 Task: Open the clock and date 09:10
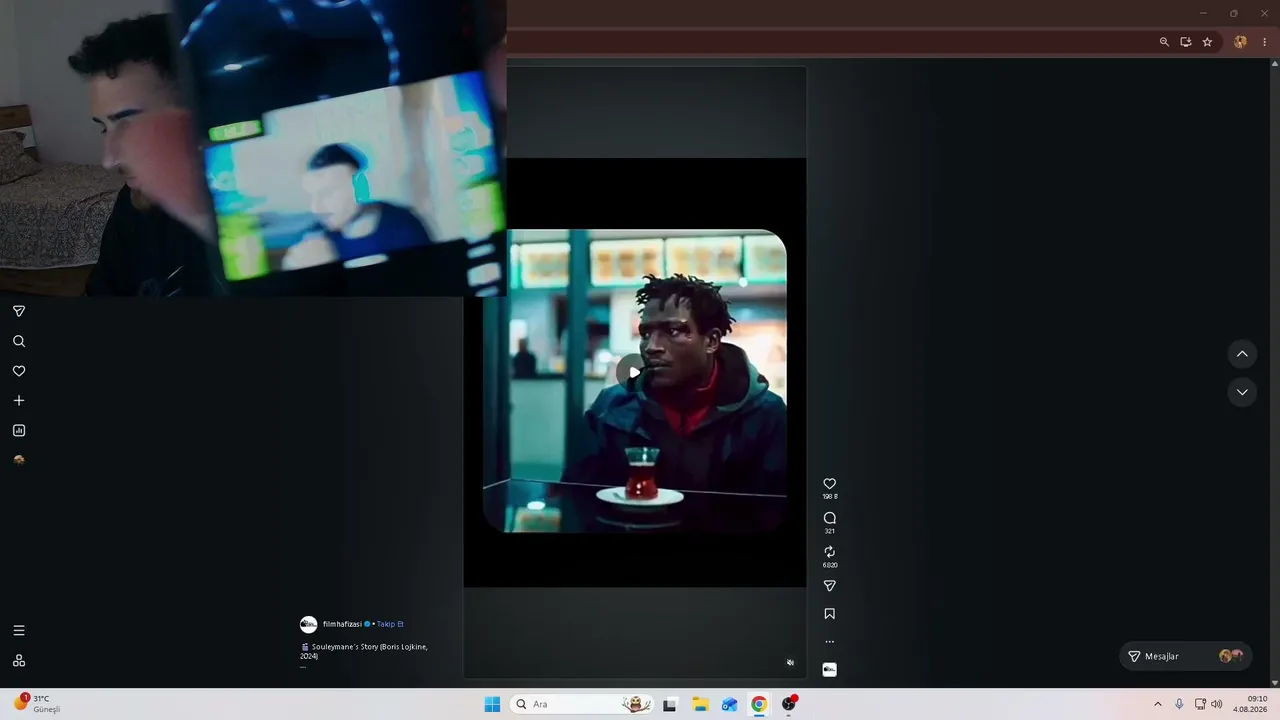1250,704
